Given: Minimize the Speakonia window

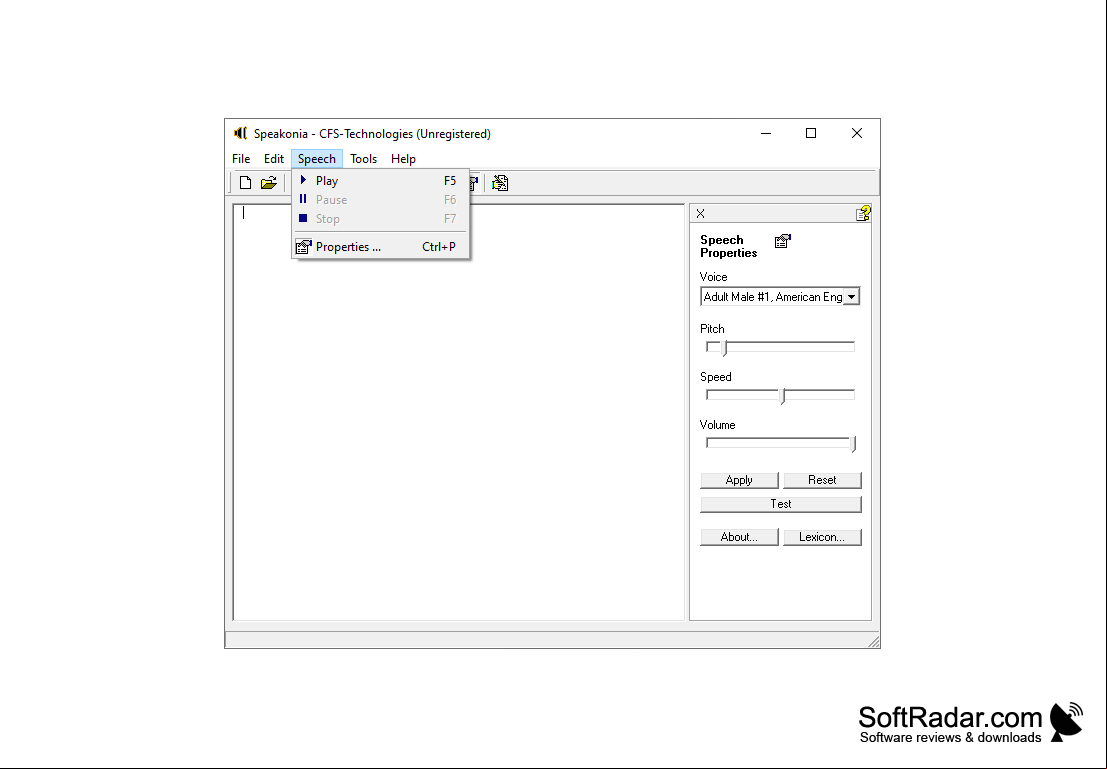Looking at the screenshot, I should click(766, 133).
